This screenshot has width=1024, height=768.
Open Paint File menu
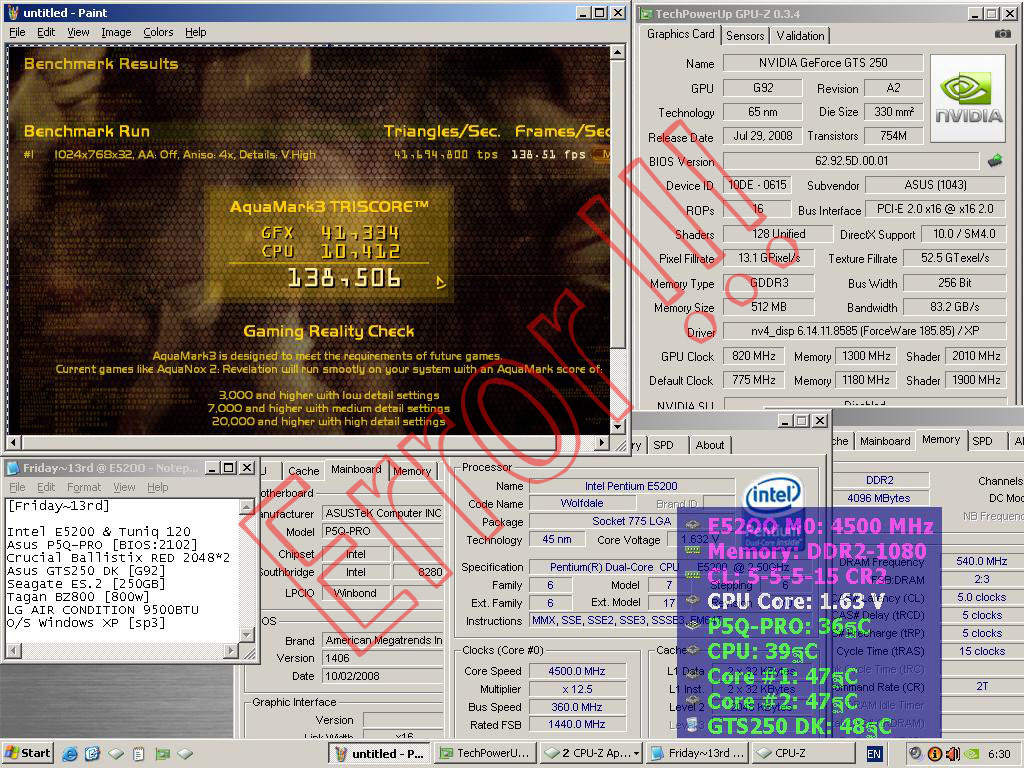17,32
